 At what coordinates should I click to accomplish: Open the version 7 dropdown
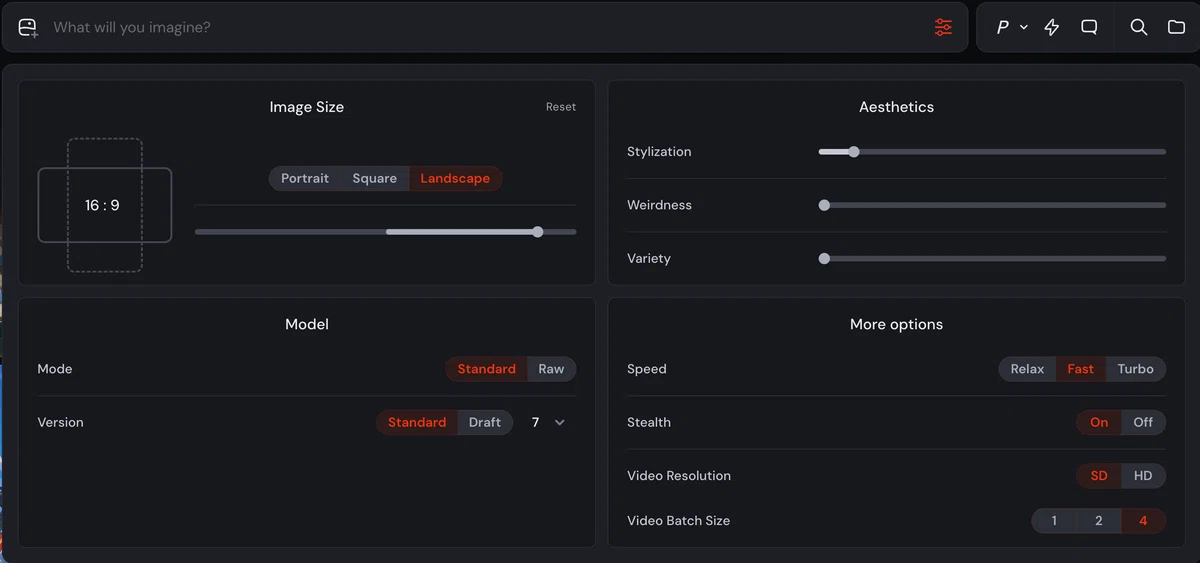click(x=548, y=422)
